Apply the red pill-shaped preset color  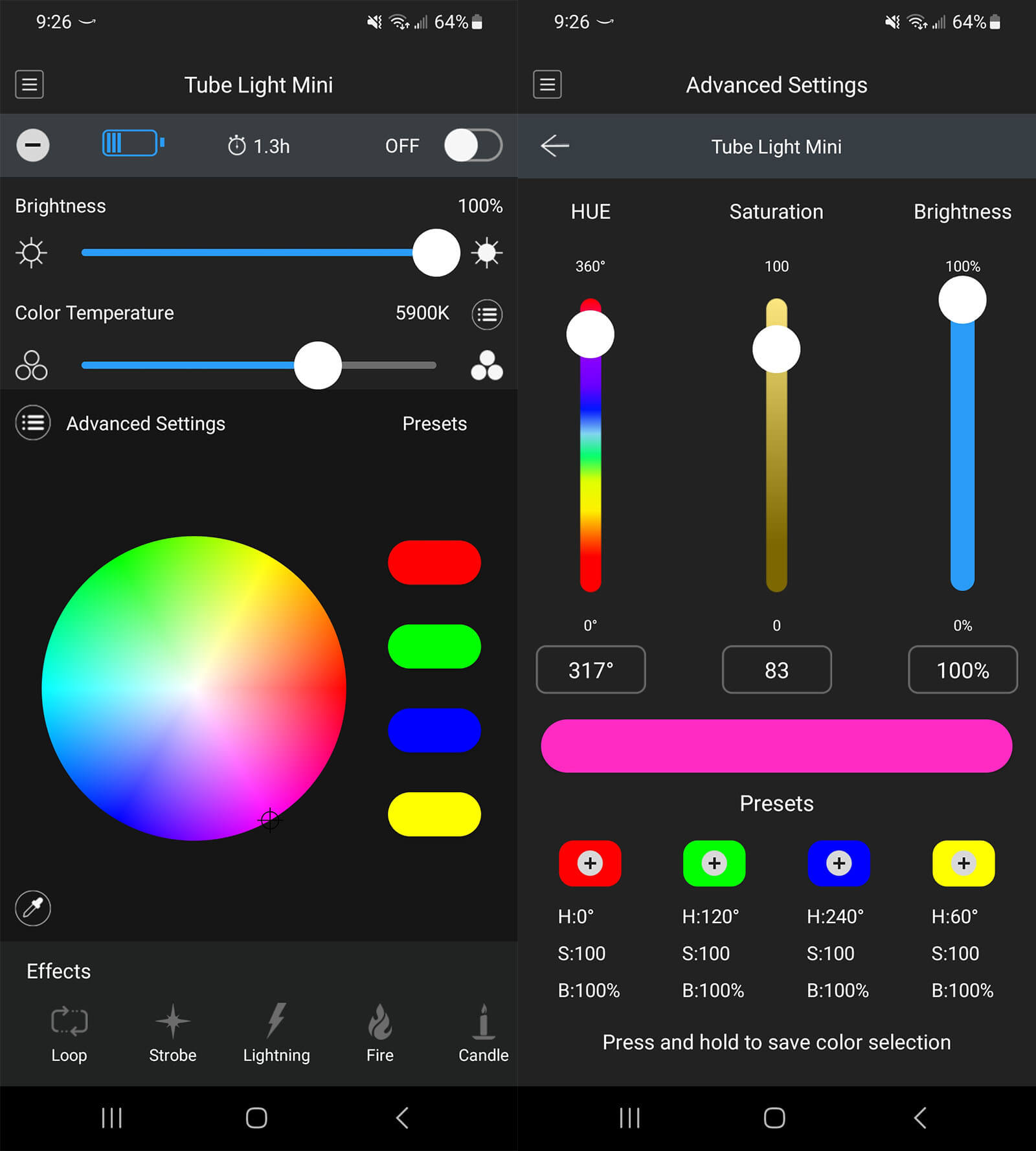[x=434, y=563]
